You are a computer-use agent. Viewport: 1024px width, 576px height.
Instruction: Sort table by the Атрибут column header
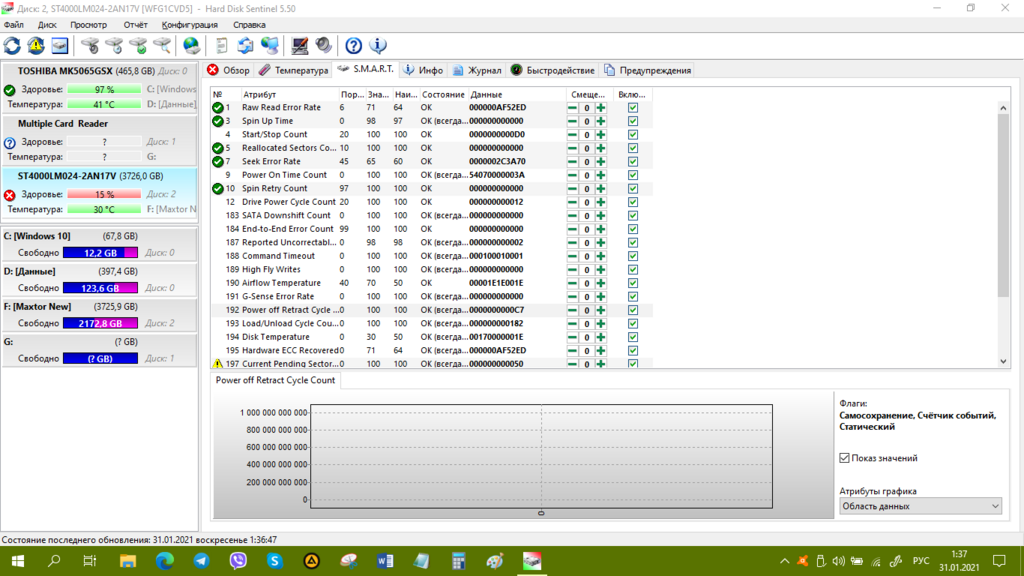[x=289, y=95]
